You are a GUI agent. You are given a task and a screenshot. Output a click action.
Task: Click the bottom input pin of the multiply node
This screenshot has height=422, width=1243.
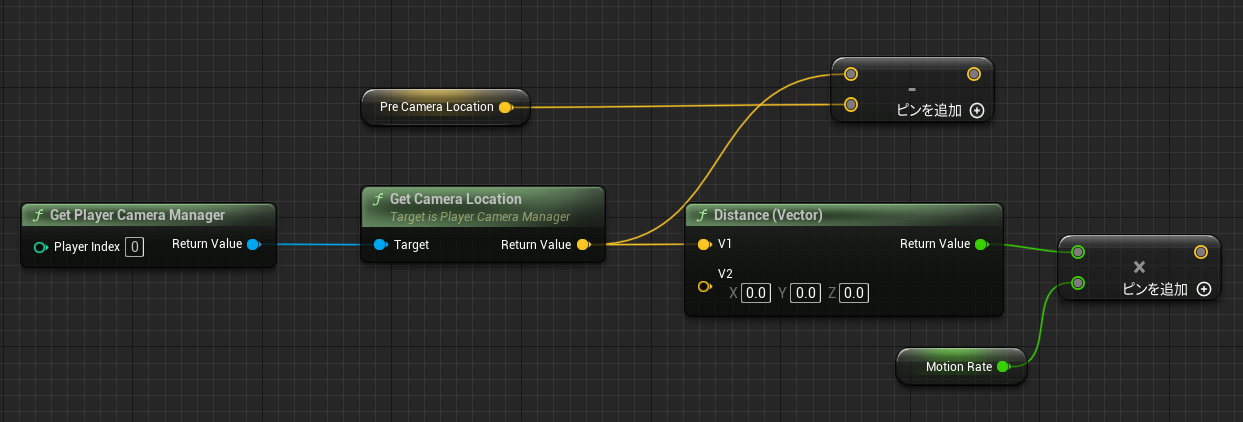coord(1078,283)
